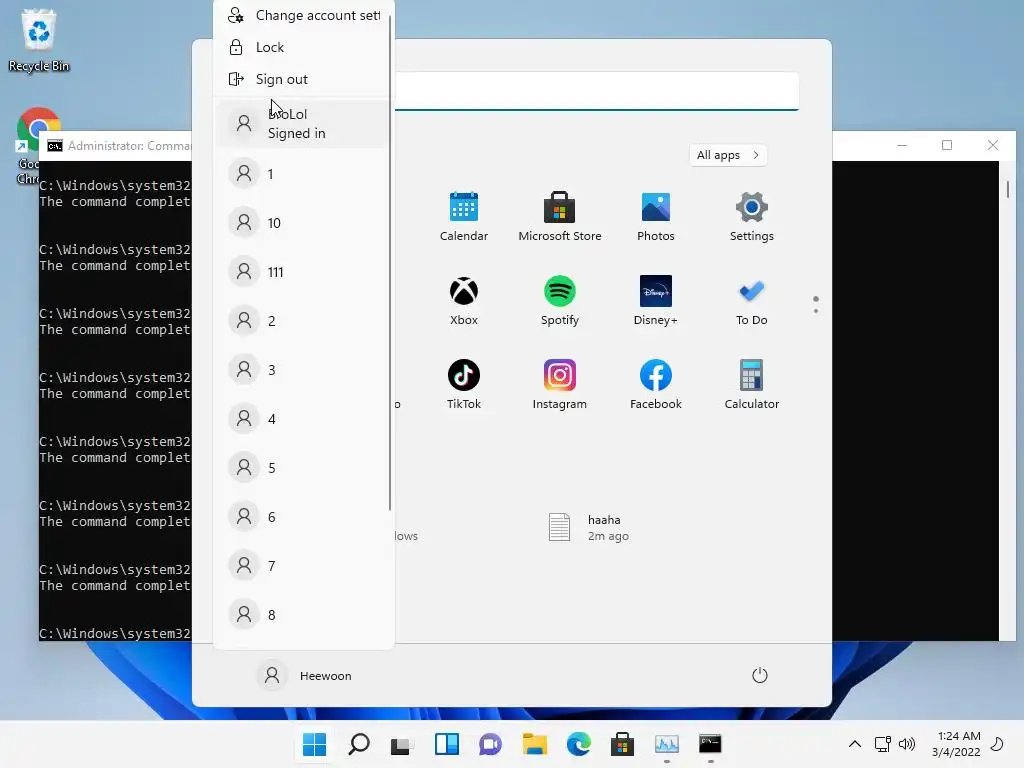
Task: Open Spotify from the Start menu
Action: coord(560,301)
